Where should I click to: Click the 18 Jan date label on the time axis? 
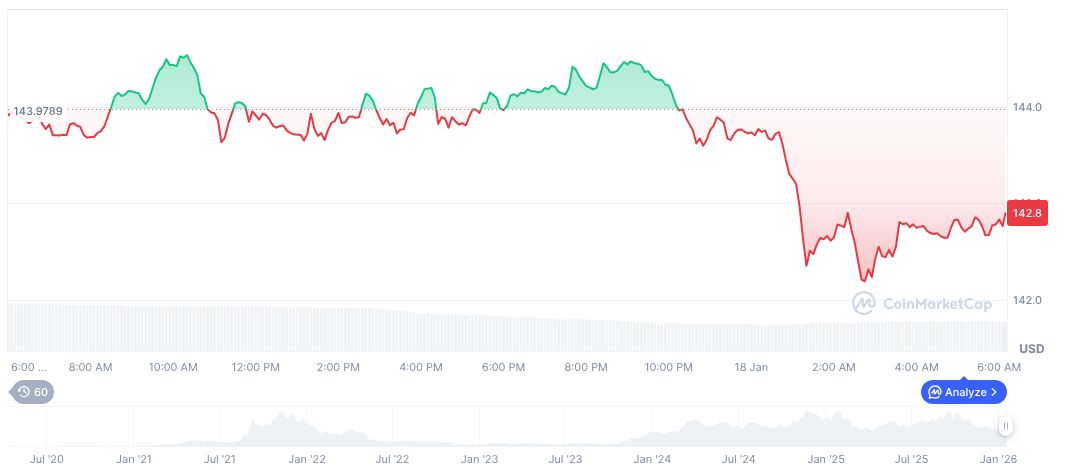(x=751, y=367)
